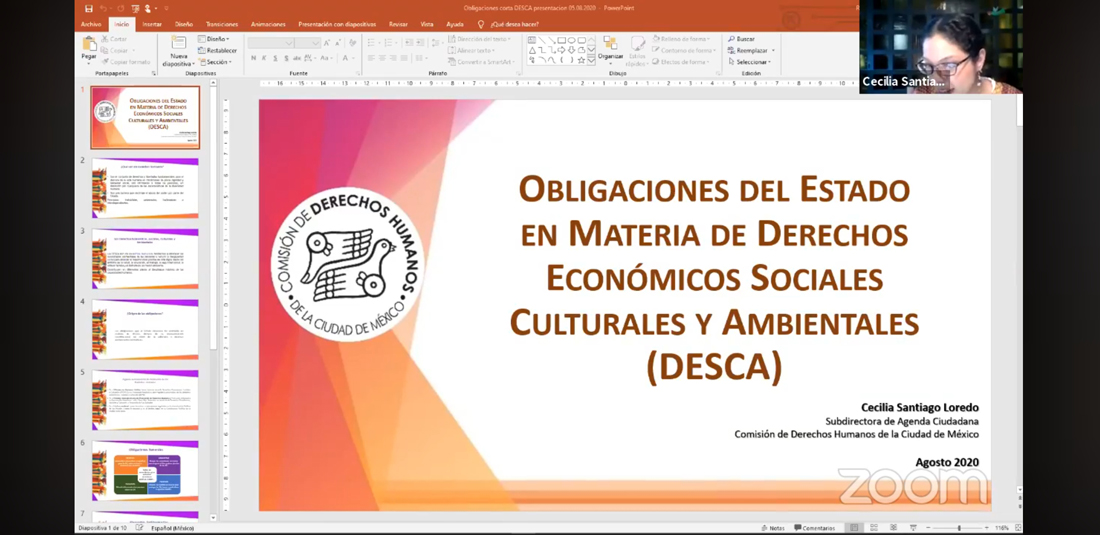Open the Sección dropdown
The height and width of the screenshot is (535, 1100).
(214, 62)
